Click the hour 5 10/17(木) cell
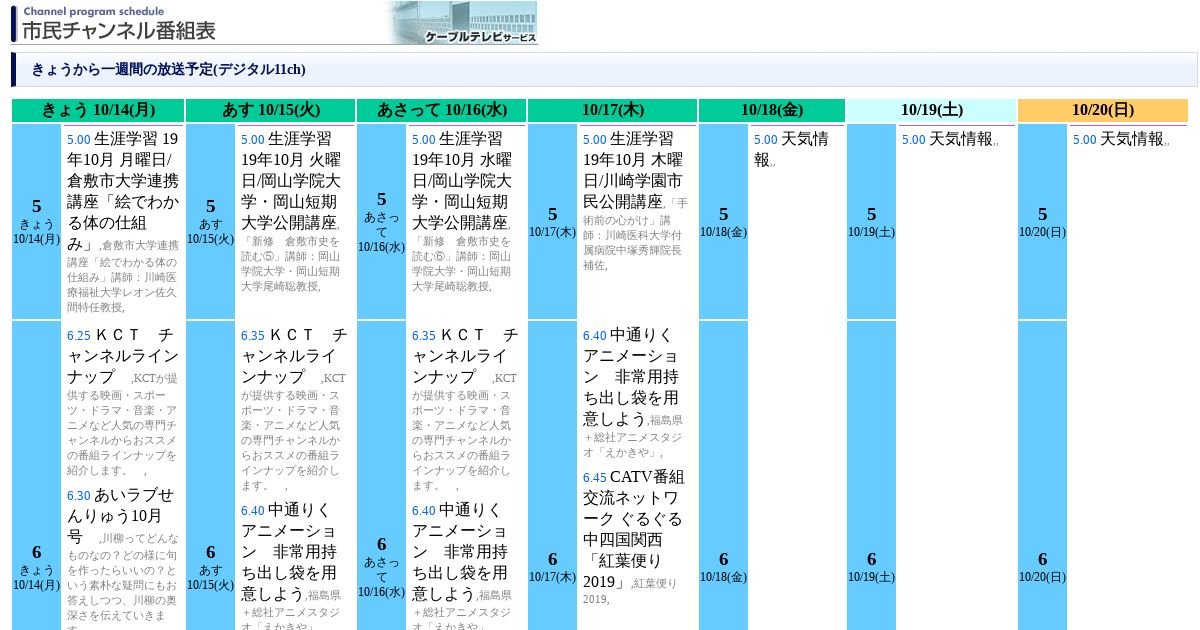 tap(552, 221)
